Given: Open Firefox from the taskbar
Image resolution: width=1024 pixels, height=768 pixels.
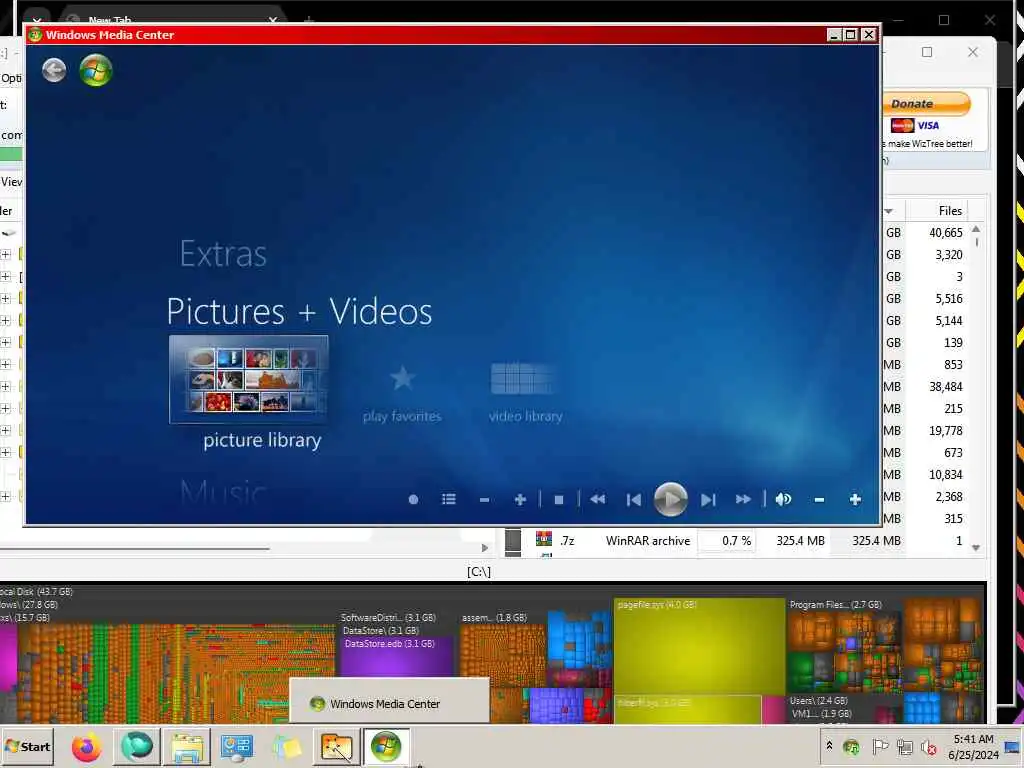Looking at the screenshot, I should click(87, 747).
